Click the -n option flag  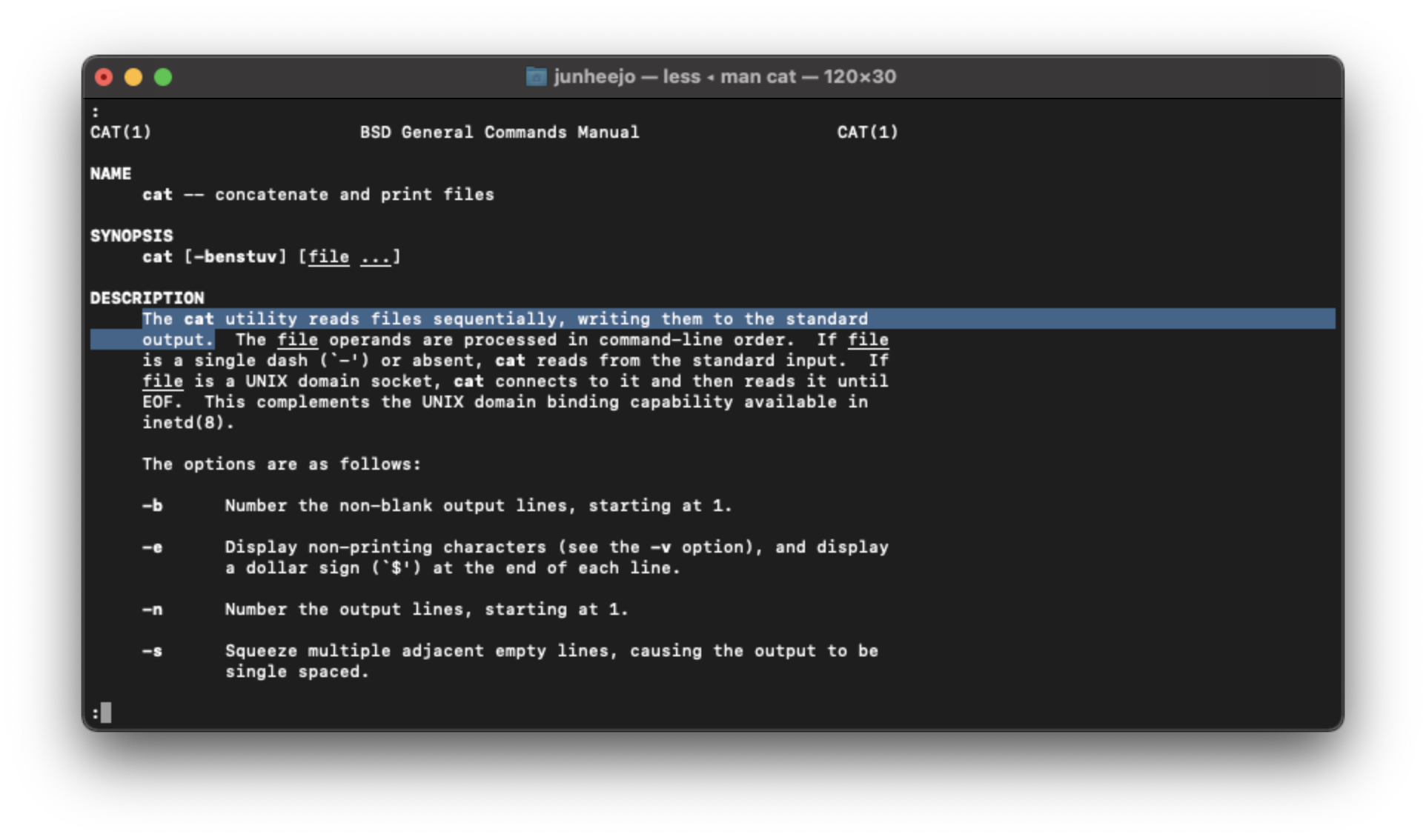click(x=152, y=609)
